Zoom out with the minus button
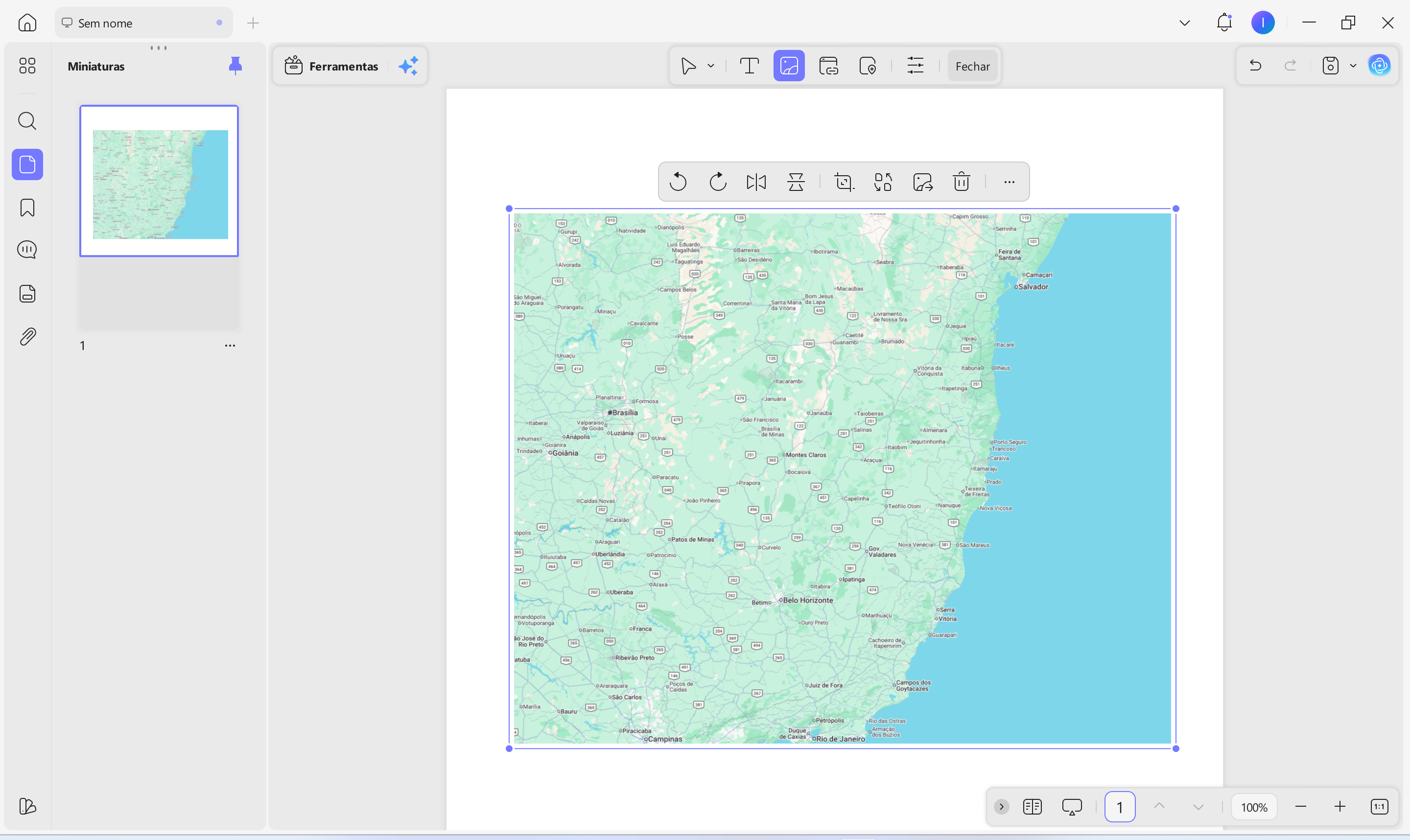This screenshot has height=840, width=1410. [x=1301, y=807]
